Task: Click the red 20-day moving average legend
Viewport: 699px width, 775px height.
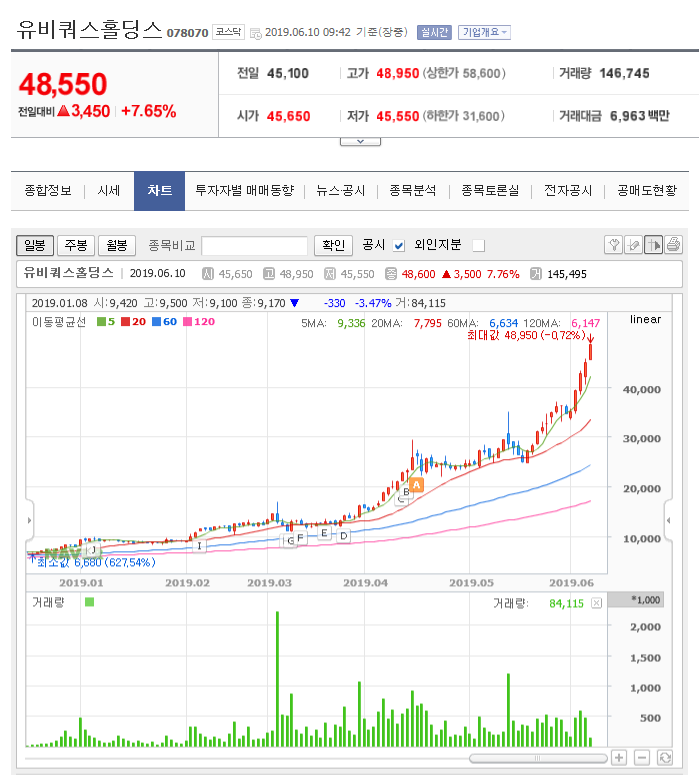Action: [133, 322]
